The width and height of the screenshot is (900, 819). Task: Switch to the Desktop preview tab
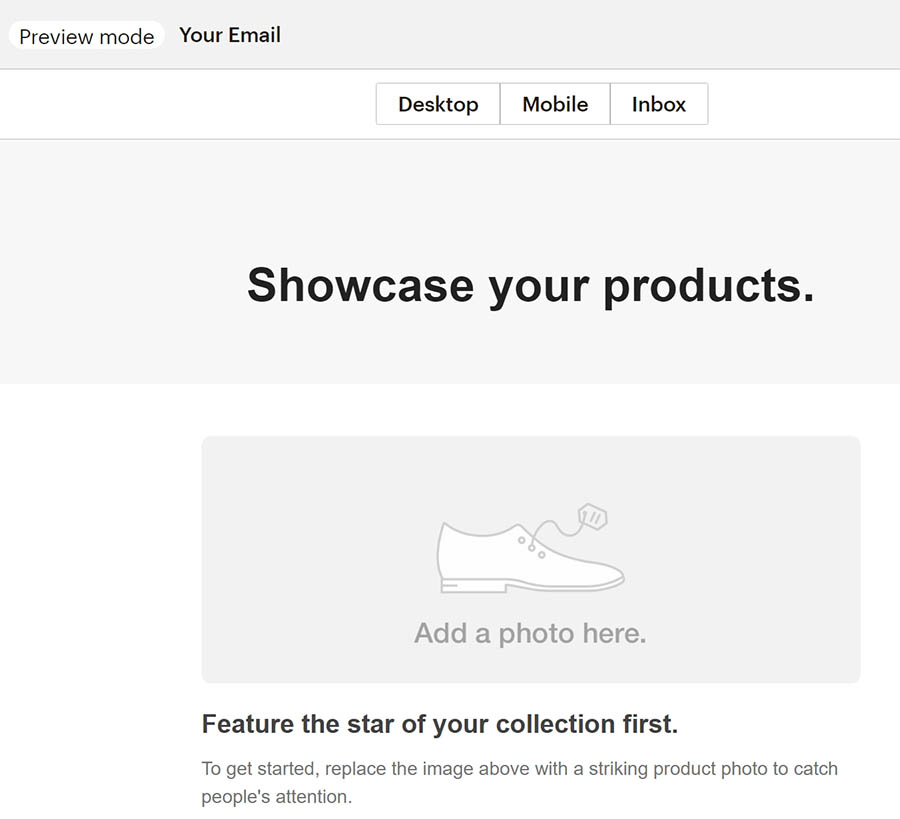pos(438,104)
